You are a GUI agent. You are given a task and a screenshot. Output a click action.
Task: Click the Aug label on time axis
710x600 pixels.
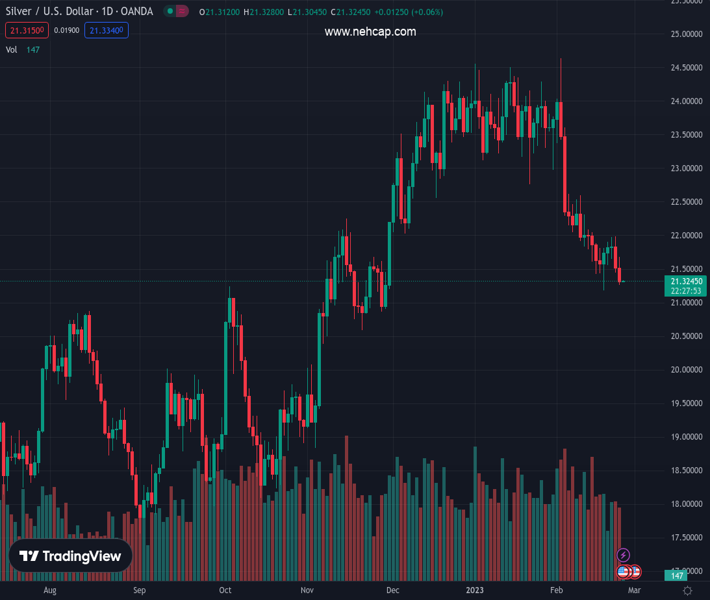[50, 591]
